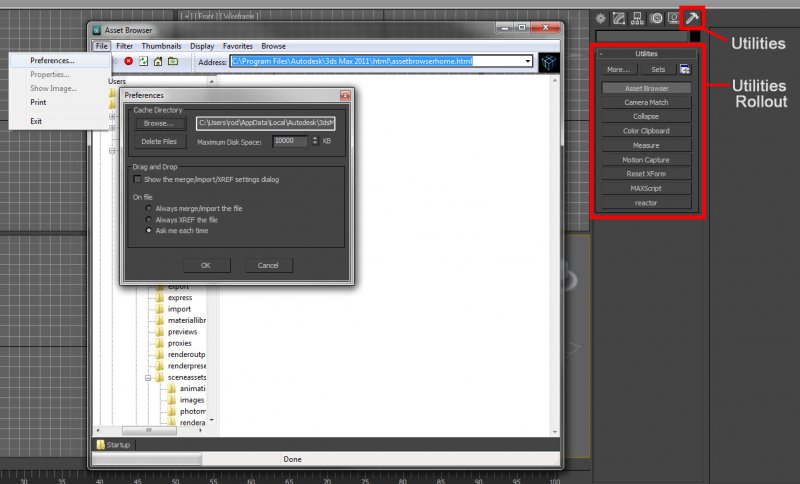Click the Sets button in Utilities
Viewport: 800px width, 484px height.
pos(658,69)
